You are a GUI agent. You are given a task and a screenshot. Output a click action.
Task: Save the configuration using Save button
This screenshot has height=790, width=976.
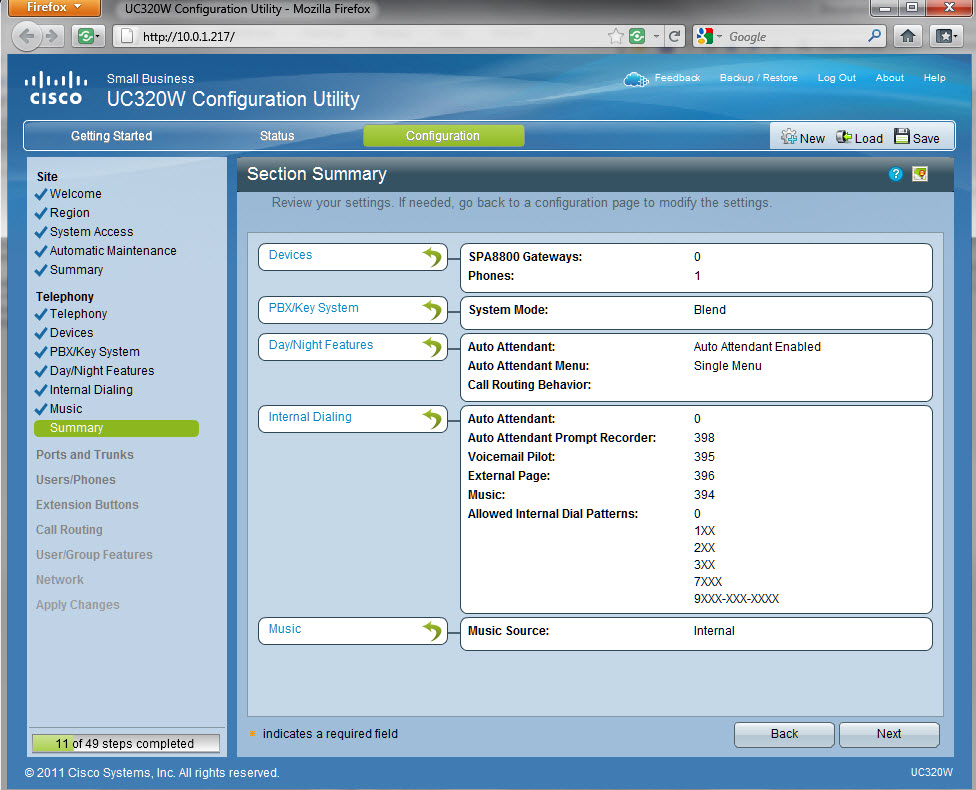[x=916, y=138]
